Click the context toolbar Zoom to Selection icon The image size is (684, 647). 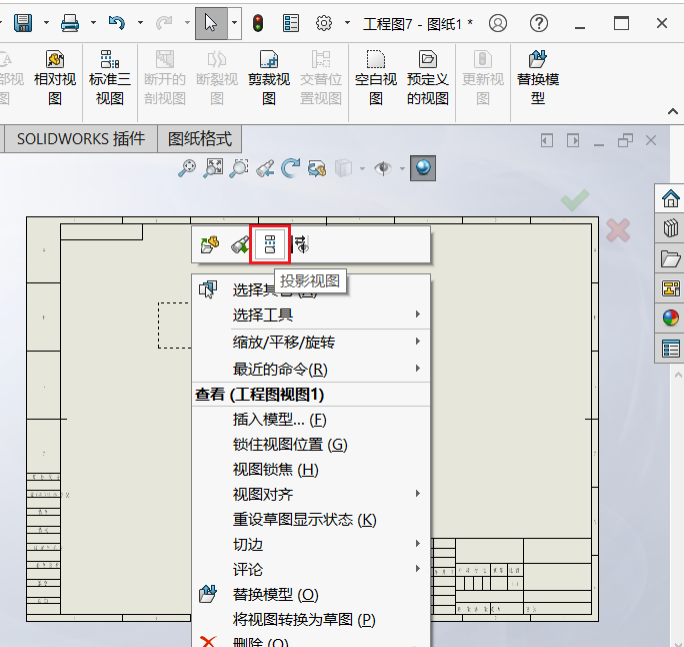point(240,244)
